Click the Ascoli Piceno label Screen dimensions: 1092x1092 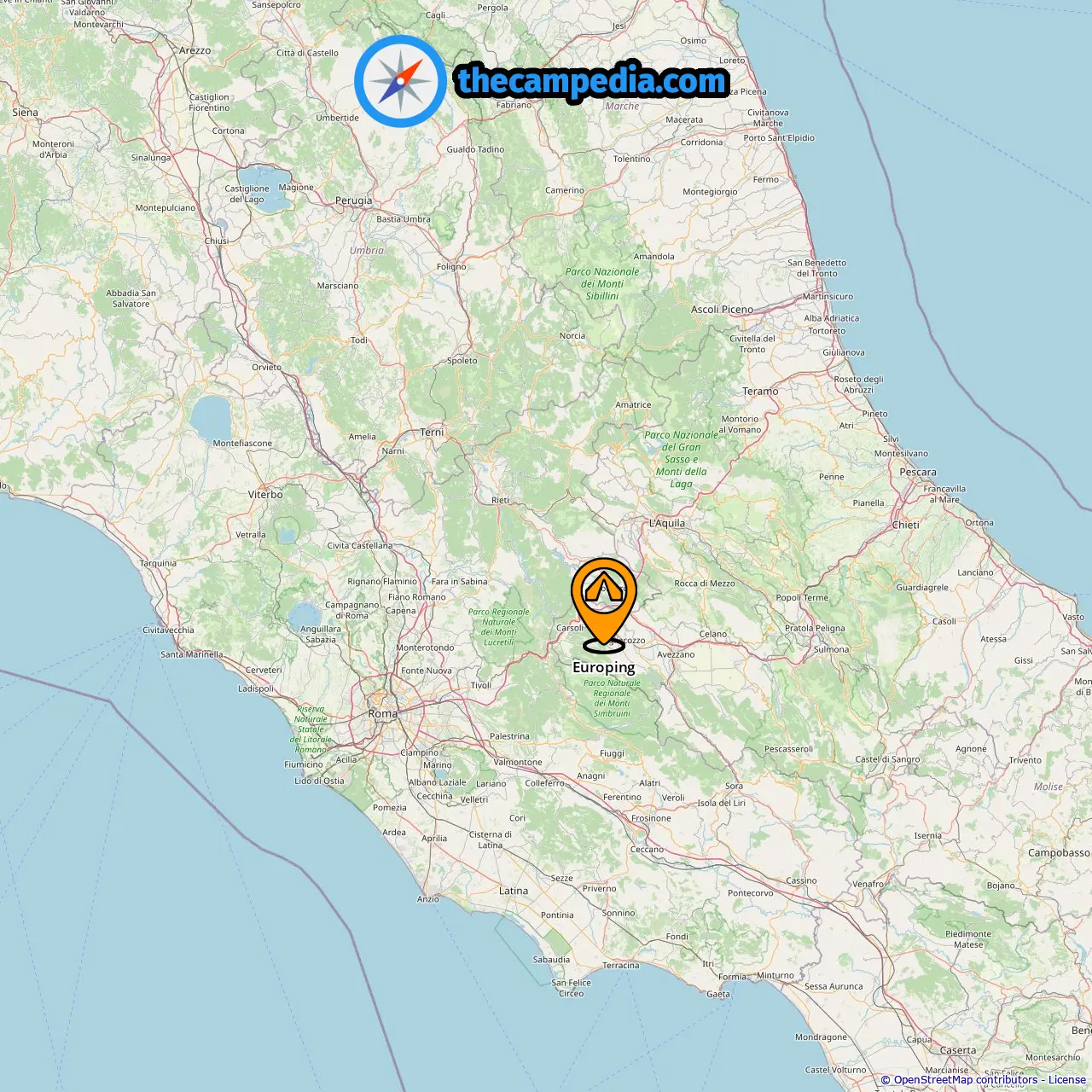point(722,309)
